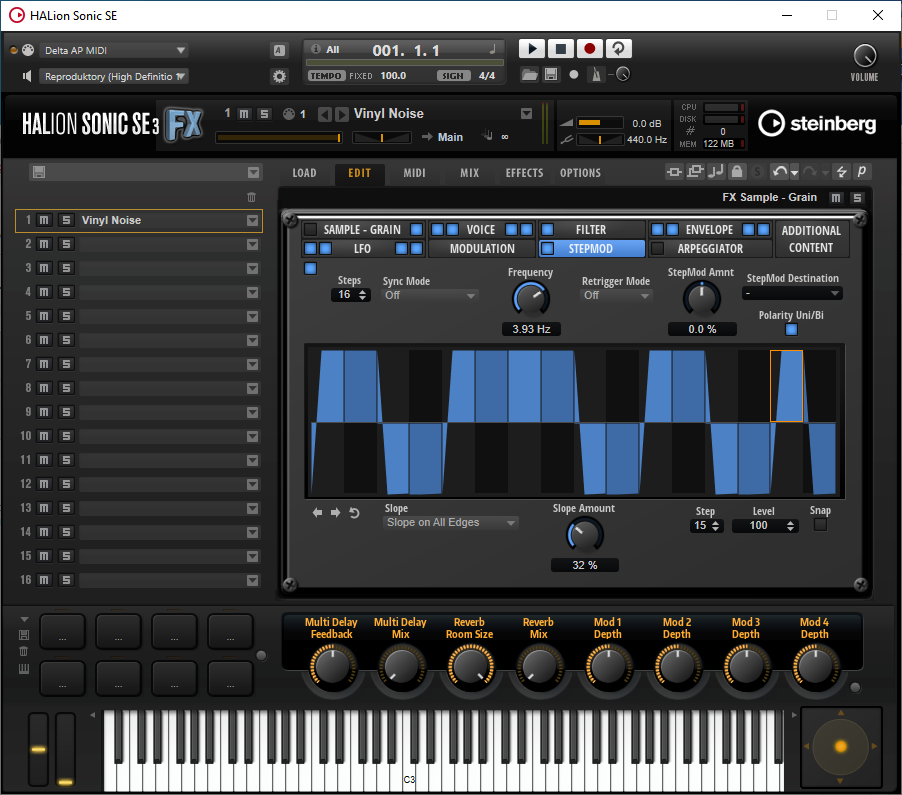Solo slot 8 in the slot list
This screenshot has height=795, width=902.
pyautogui.click(x=66, y=388)
